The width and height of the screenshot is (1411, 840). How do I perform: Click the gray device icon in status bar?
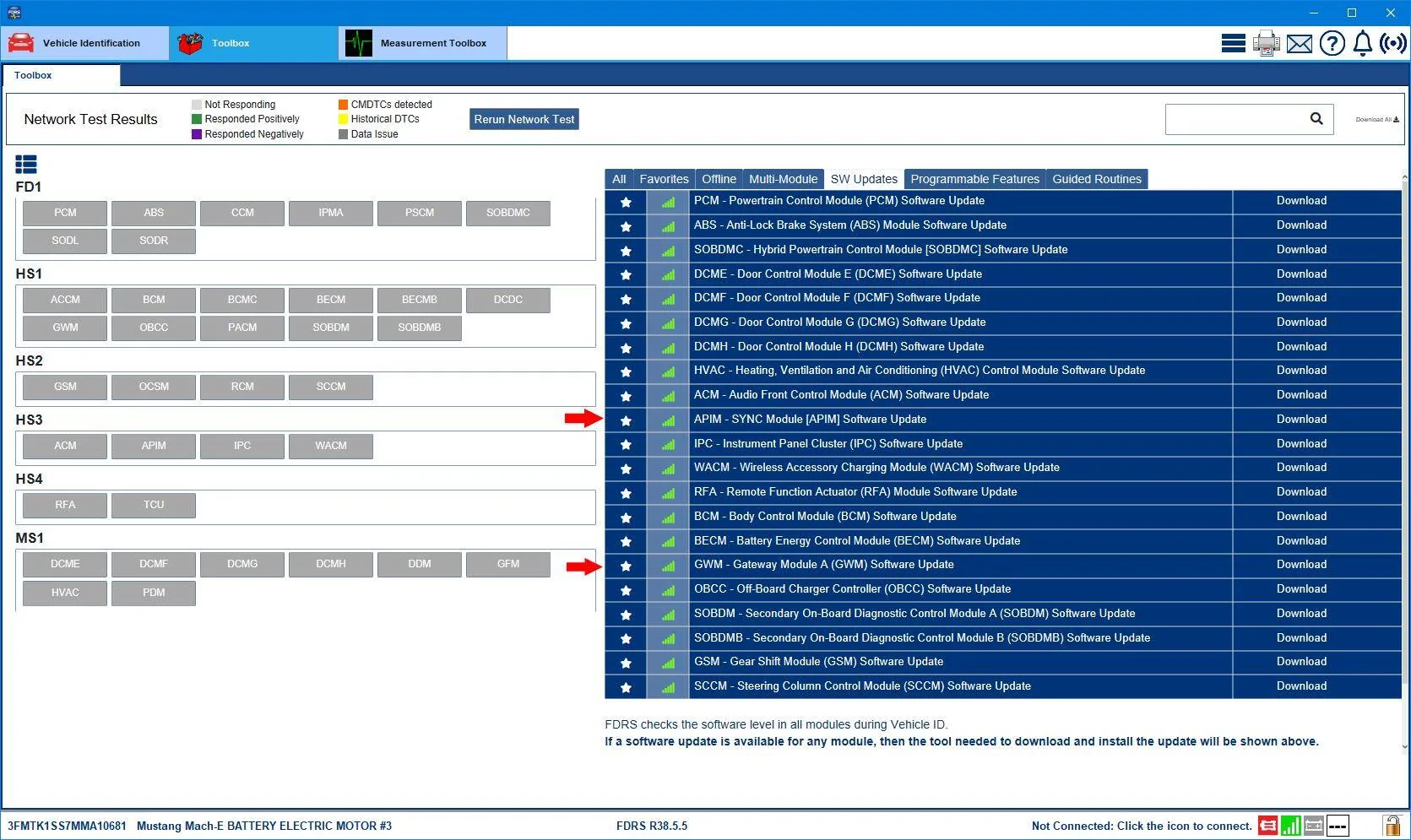(x=1313, y=826)
